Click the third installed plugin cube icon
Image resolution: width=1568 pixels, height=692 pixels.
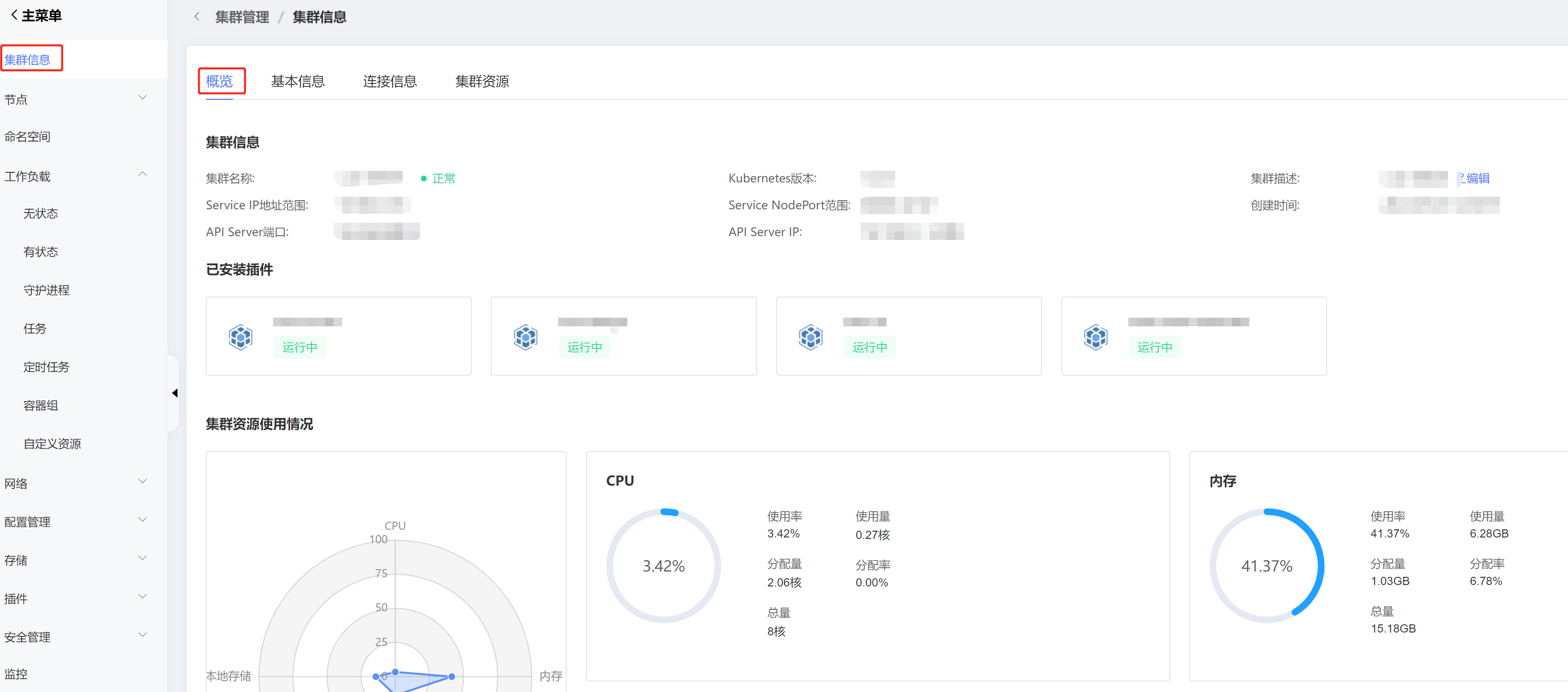(810, 336)
